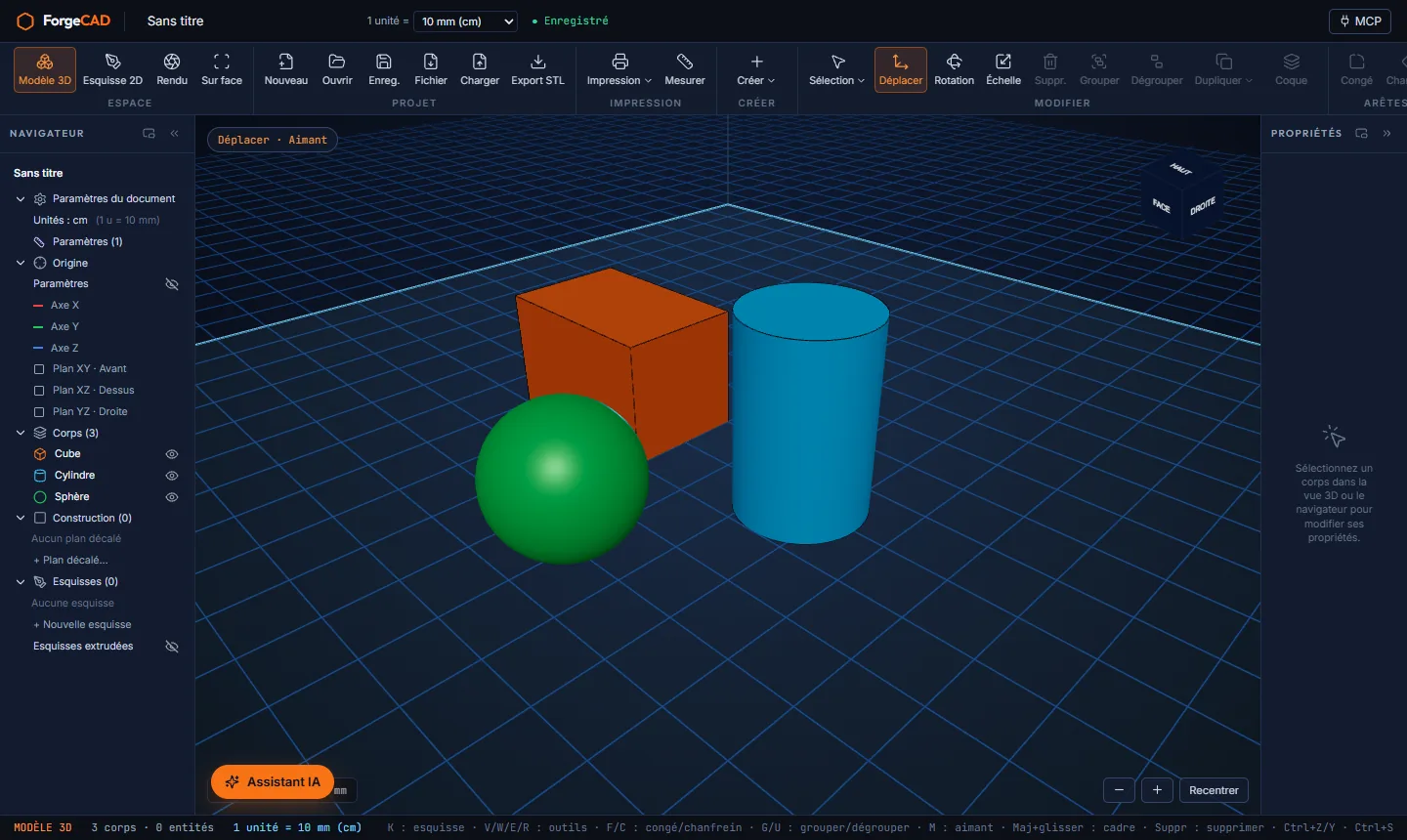
Task: Open the Impression dropdown menu
Action: [x=619, y=69]
